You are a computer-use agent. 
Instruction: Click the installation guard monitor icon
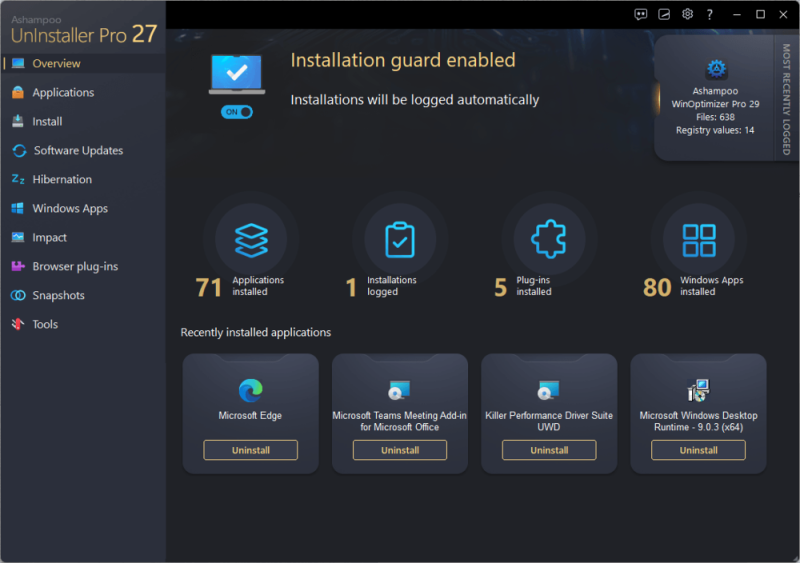click(x=237, y=75)
